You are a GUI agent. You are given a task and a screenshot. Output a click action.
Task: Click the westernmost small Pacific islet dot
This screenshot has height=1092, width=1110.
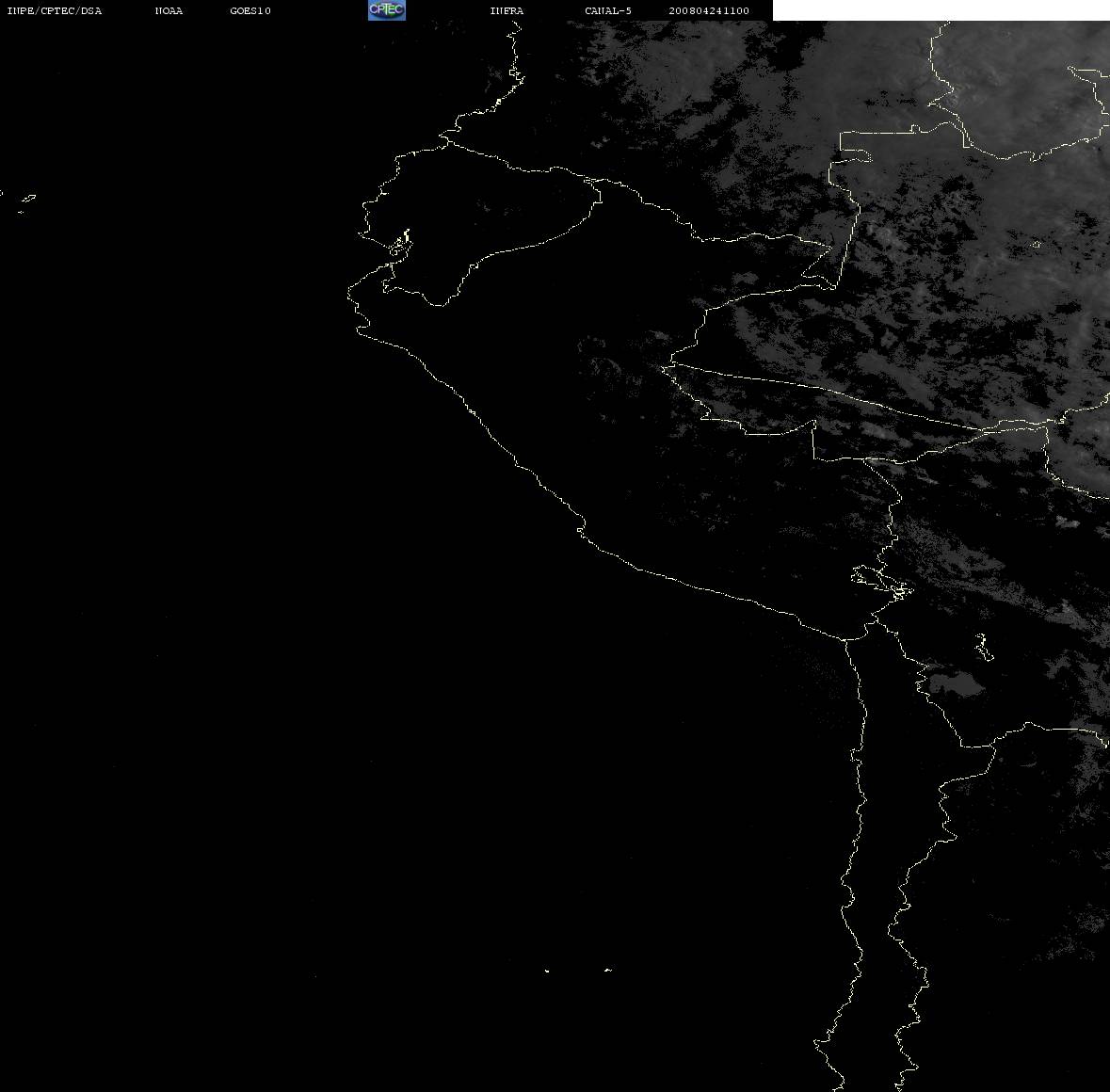coord(546,971)
